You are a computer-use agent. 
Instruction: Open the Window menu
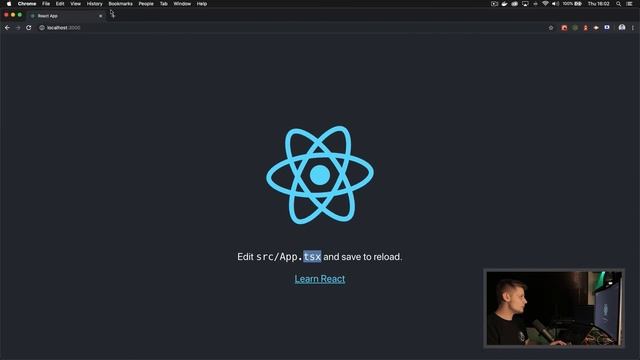[x=182, y=4]
